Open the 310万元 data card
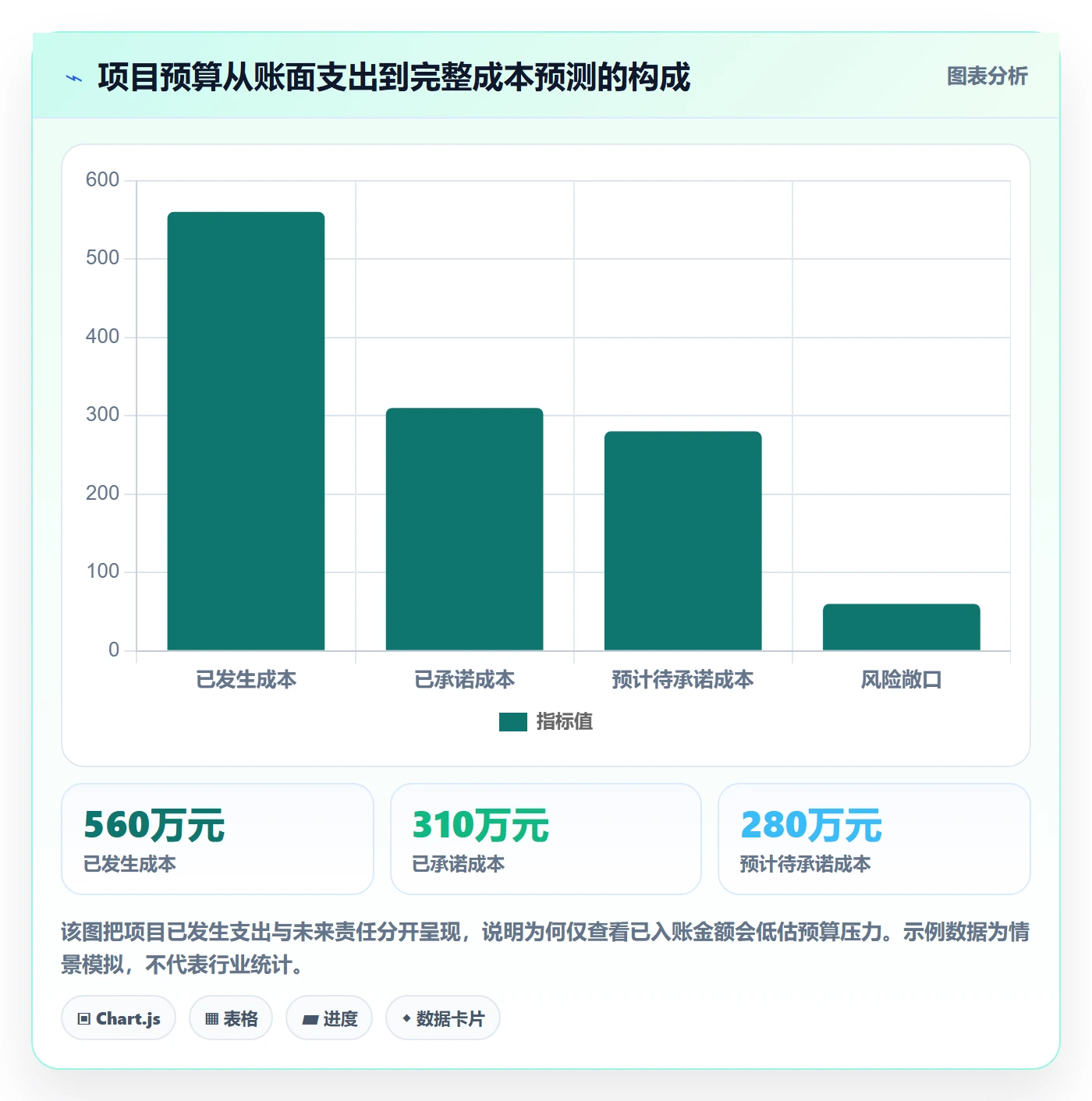This screenshot has width=1092, height=1101. 545,839
